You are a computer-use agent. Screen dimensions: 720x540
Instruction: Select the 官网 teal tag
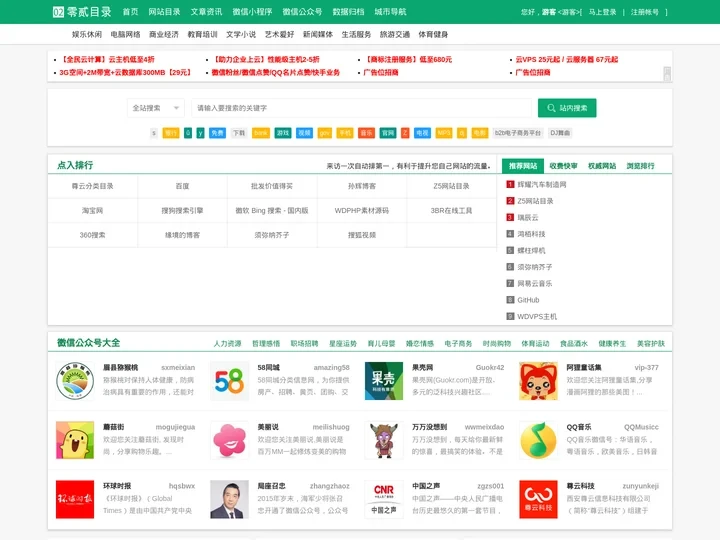(x=388, y=133)
